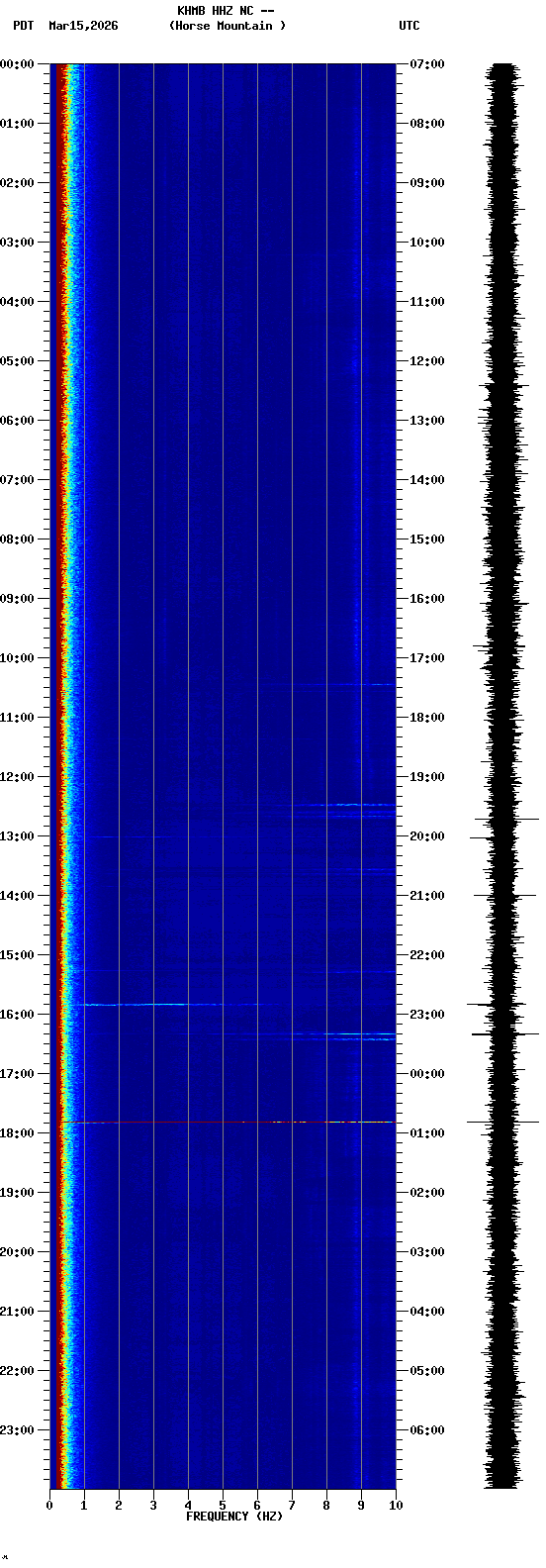546x1568 pixels.
Task: Click the FREQUENCY (HZ) axis label
Action: (234, 1517)
